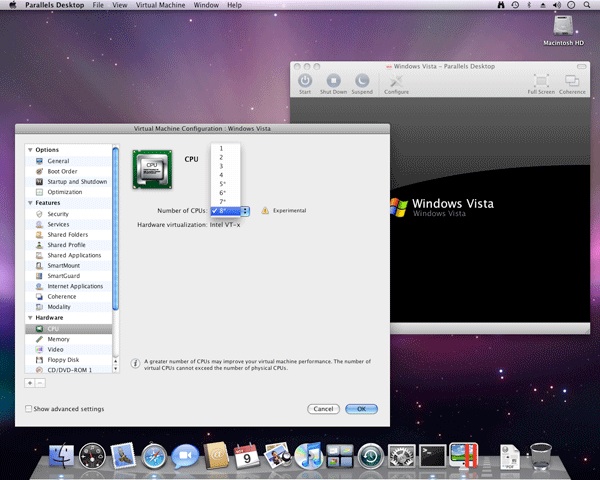Select Boot Order settings
Viewport: 600px width, 480px height.
pos(68,171)
